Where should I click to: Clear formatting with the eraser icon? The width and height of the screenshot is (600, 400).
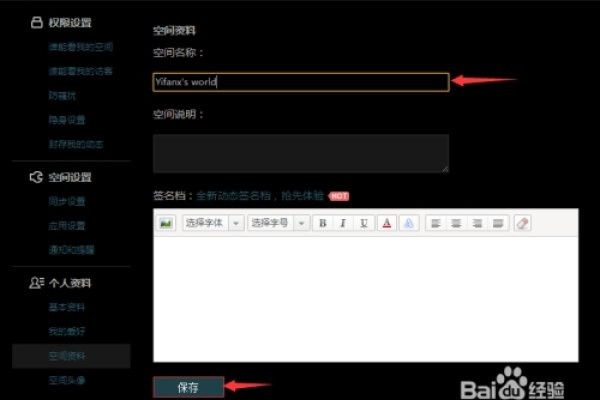pos(522,223)
